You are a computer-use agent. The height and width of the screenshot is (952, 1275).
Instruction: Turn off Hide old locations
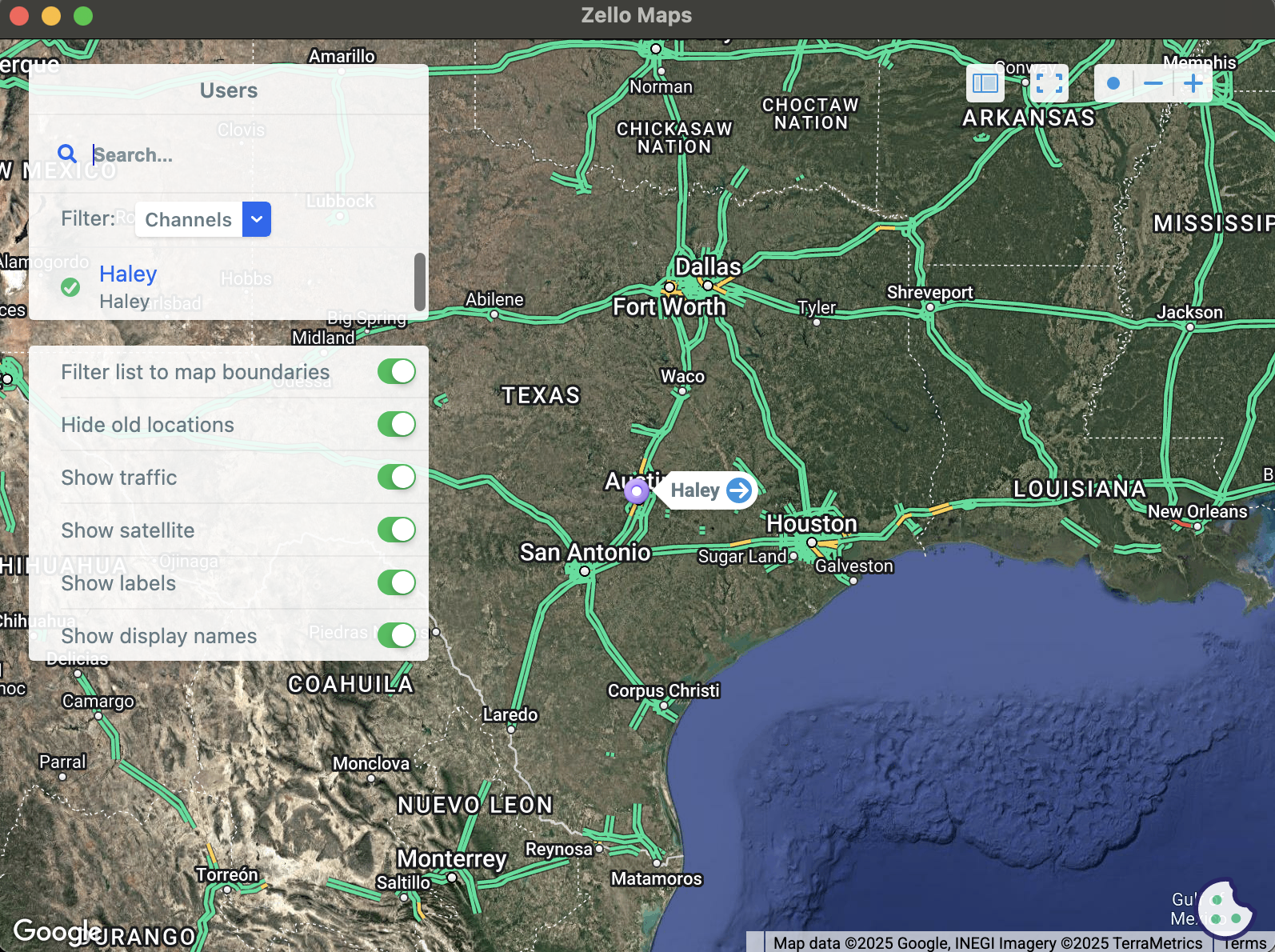(397, 424)
